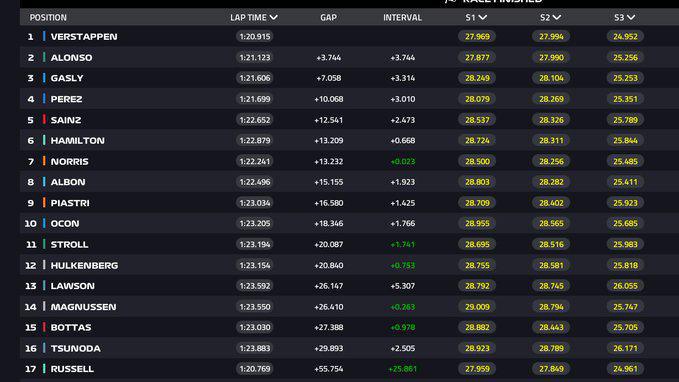Select HULKENBERG driver name
Screen dimensions: 679x382
click(x=84, y=265)
